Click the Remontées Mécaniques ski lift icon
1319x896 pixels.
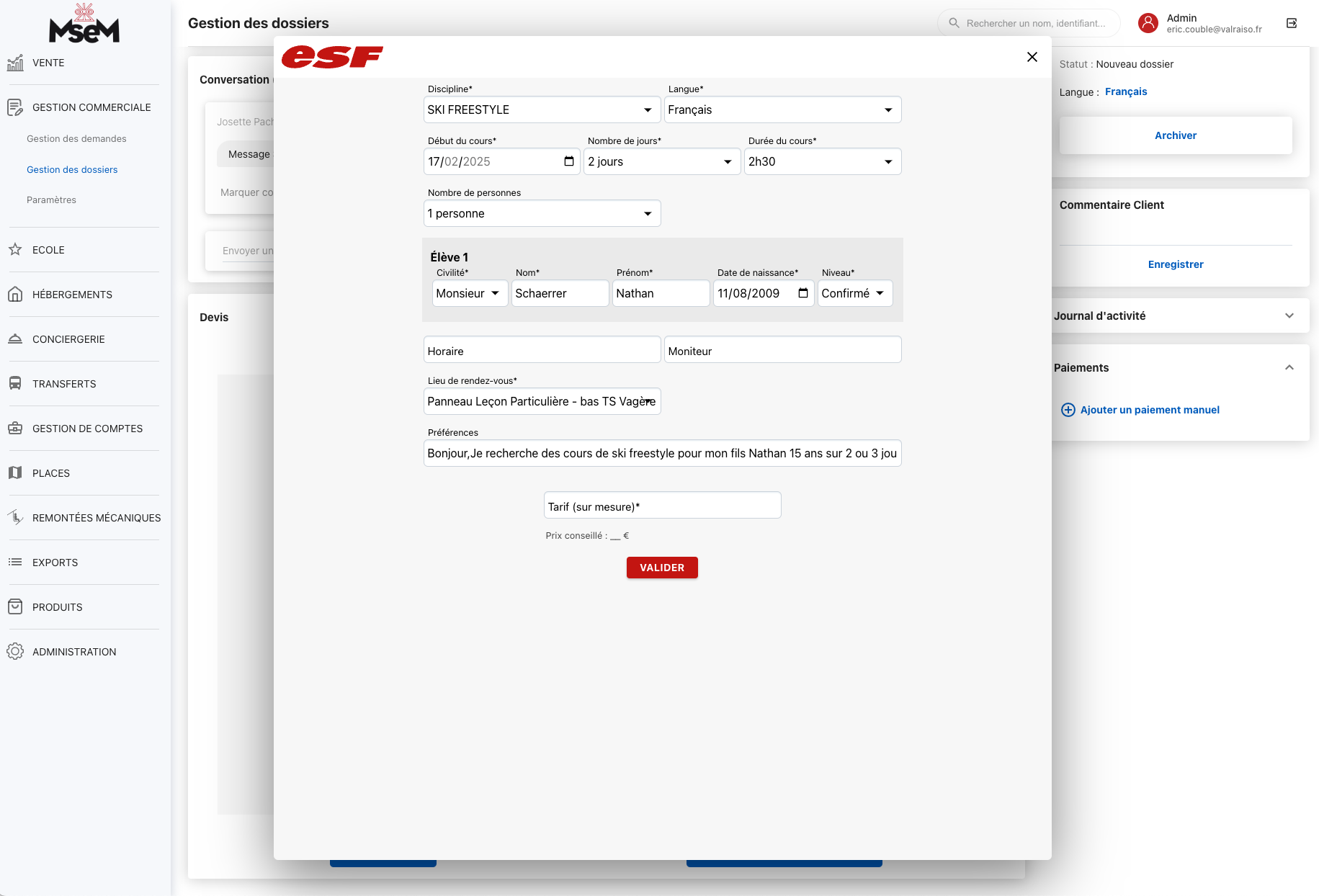(15, 517)
